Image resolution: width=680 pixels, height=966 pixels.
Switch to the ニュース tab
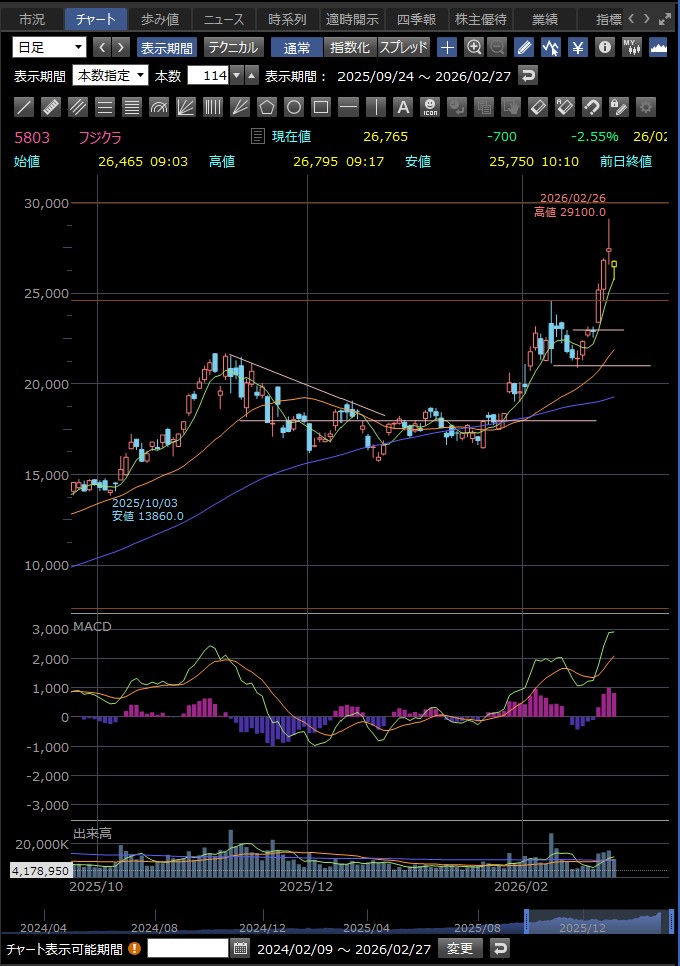223,19
